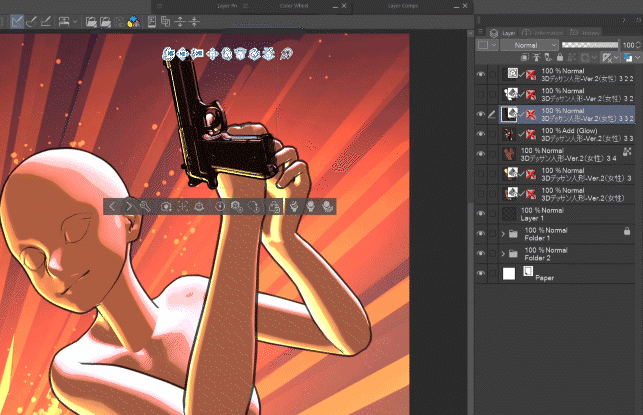Click the layer opacity slider
Viewport: 643px width, 415px height.
(x=590, y=45)
